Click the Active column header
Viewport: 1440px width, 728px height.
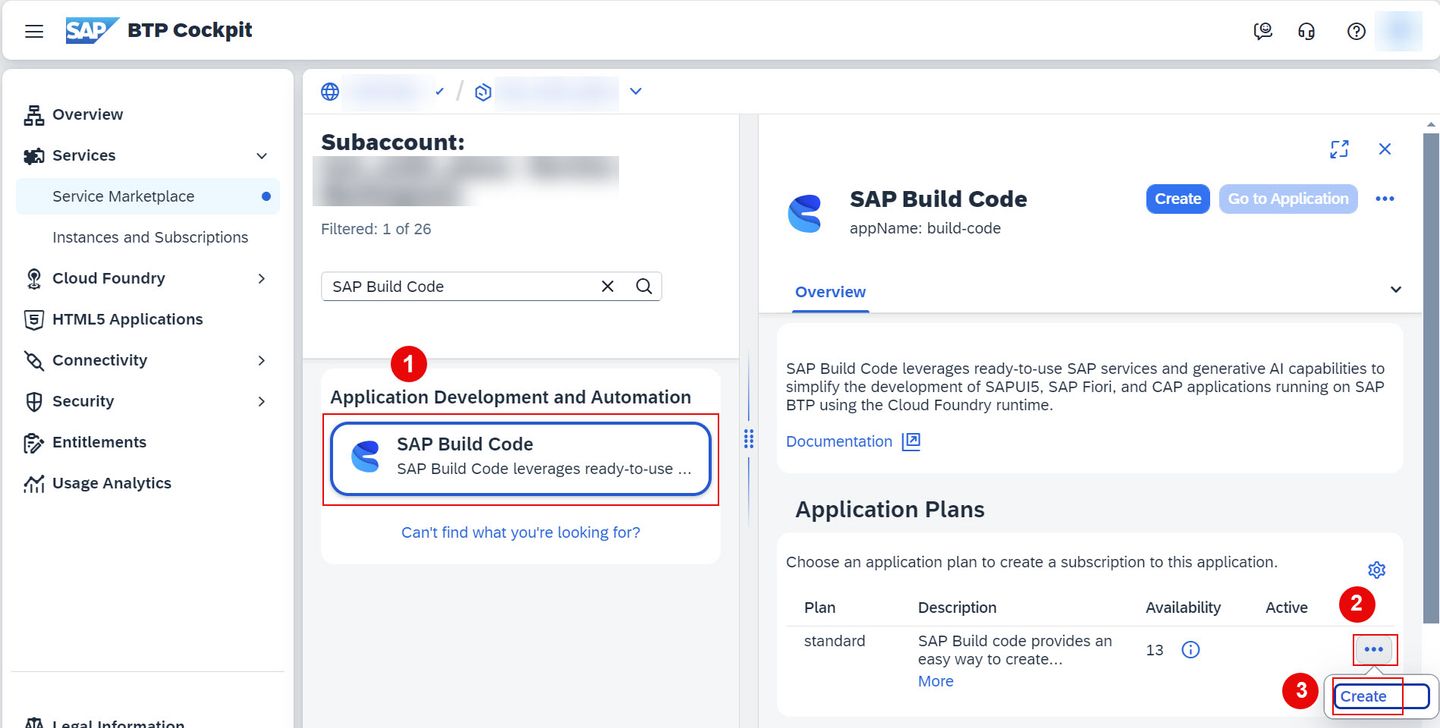[1286, 607]
